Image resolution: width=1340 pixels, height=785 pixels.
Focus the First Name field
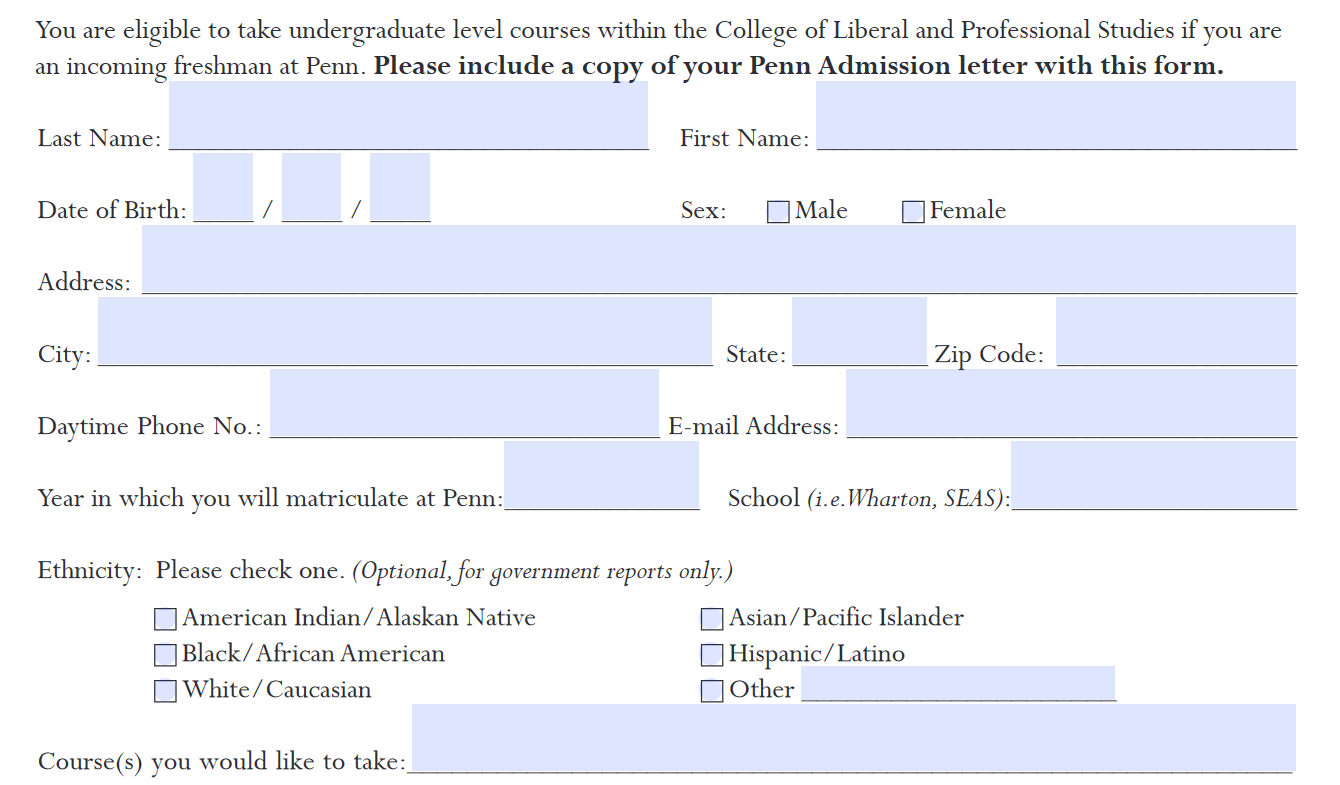tap(1057, 115)
